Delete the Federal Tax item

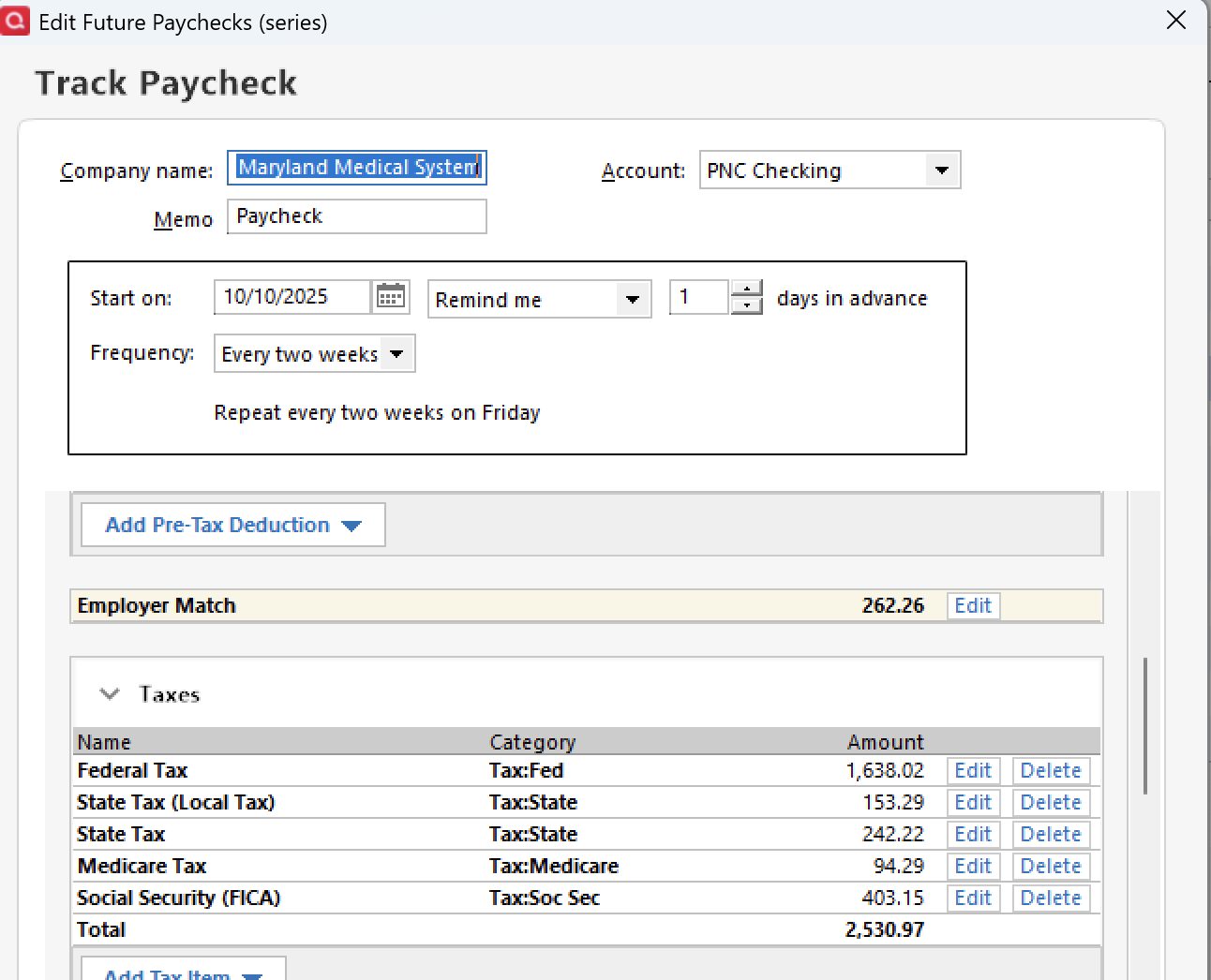1051,770
